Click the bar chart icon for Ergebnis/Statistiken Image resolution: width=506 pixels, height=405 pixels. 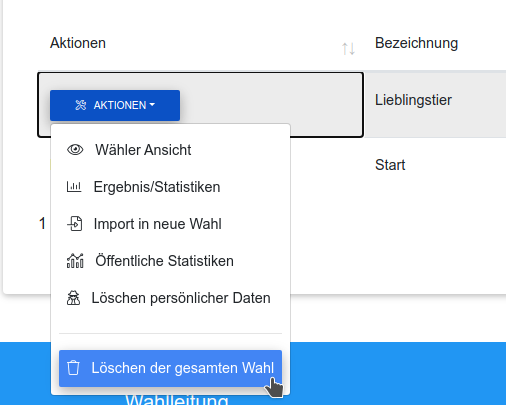(x=74, y=187)
